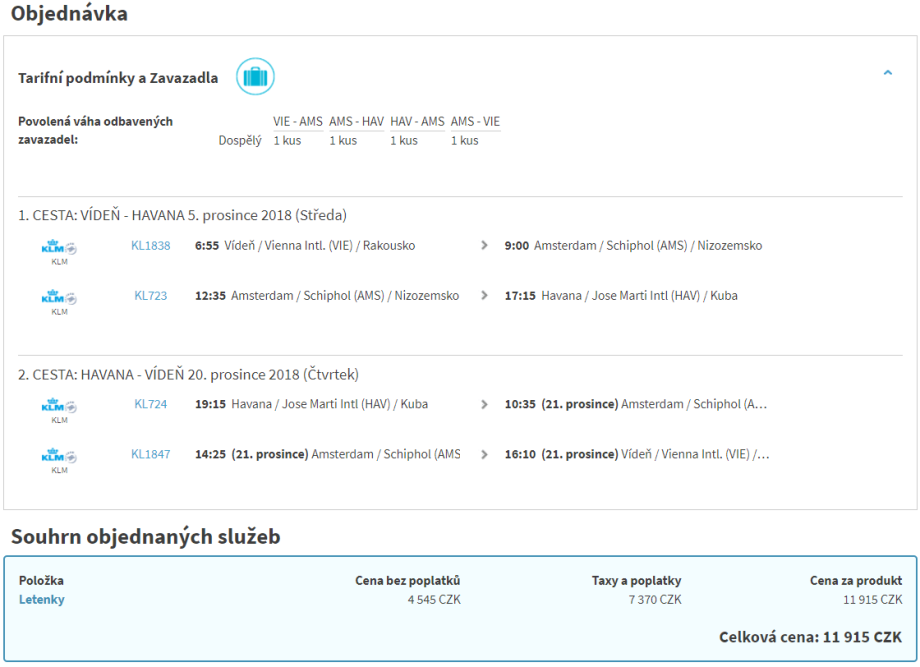Collapse the Tarifní podmínky a Zavazadla section
The height and width of the screenshot is (667, 920).
(x=887, y=73)
